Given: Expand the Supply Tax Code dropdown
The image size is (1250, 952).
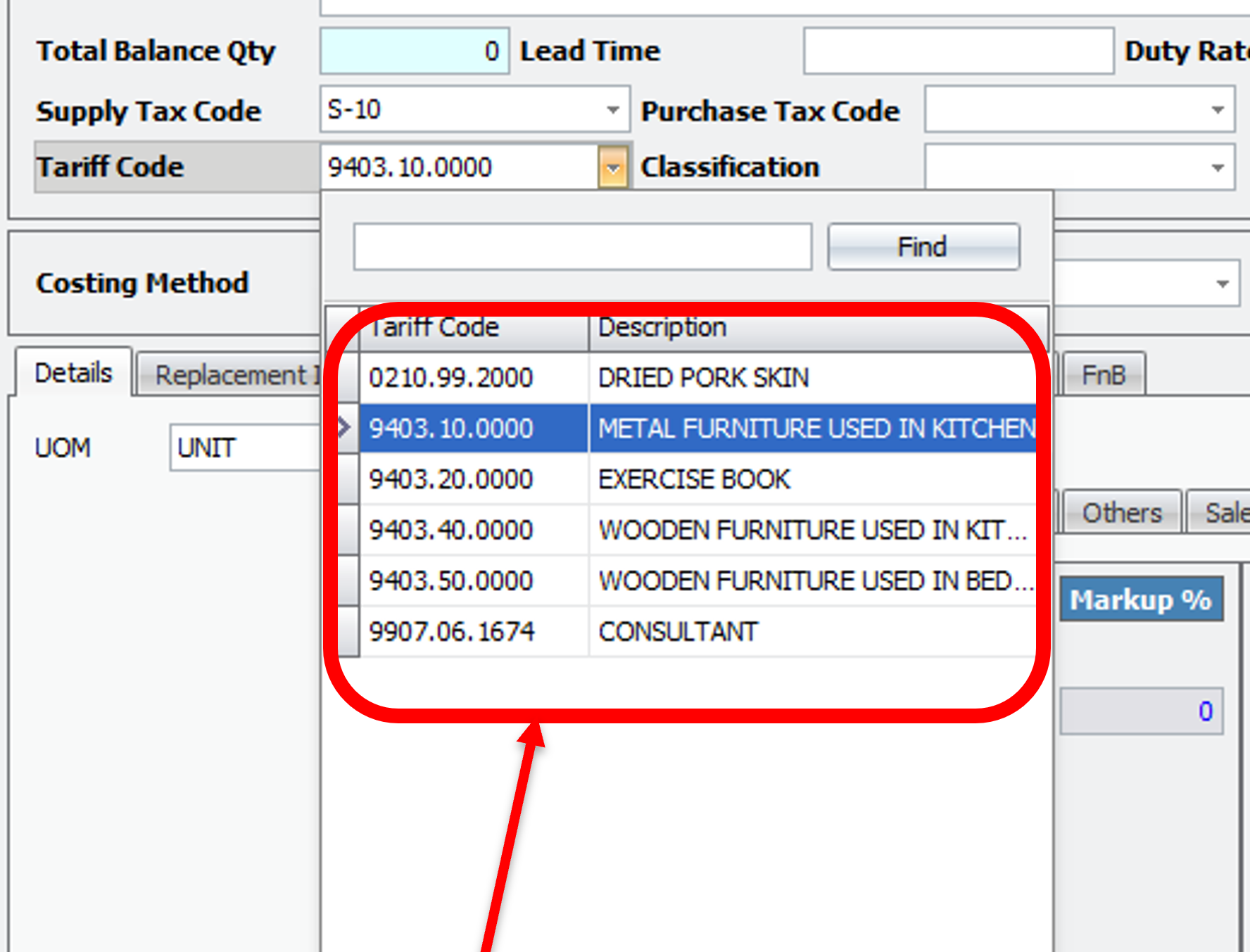Looking at the screenshot, I should [x=613, y=110].
